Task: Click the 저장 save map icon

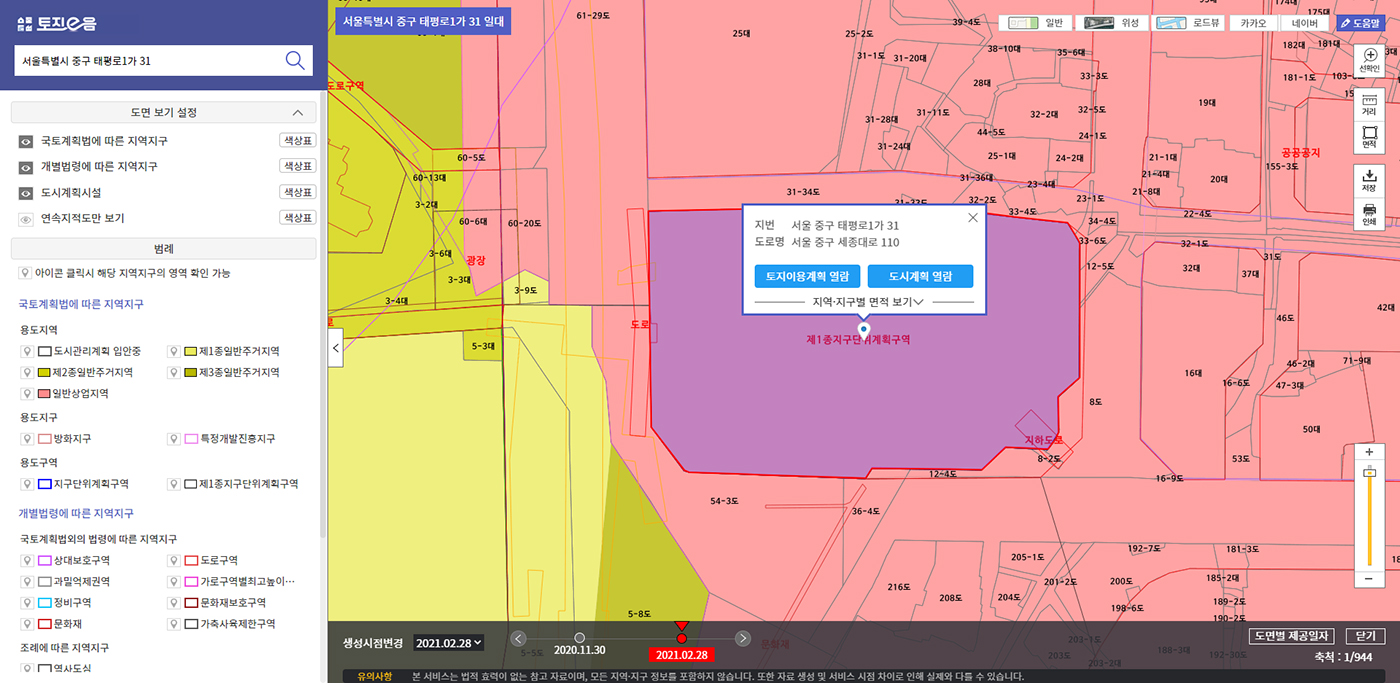Action: pyautogui.click(x=1370, y=180)
